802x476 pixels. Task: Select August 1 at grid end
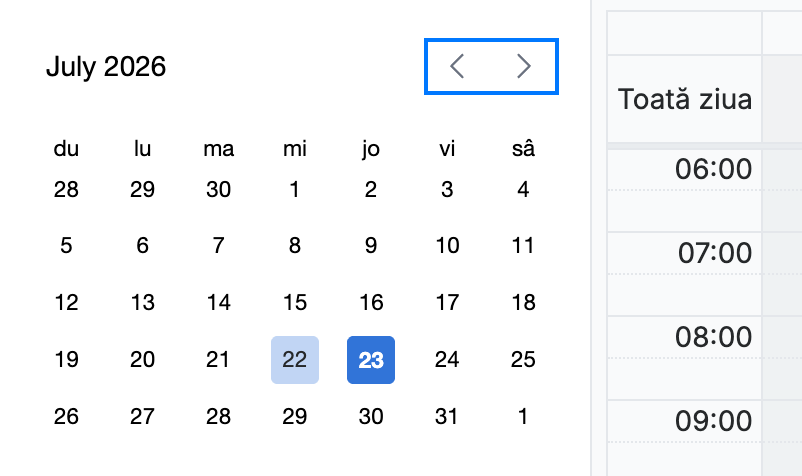tap(523, 417)
